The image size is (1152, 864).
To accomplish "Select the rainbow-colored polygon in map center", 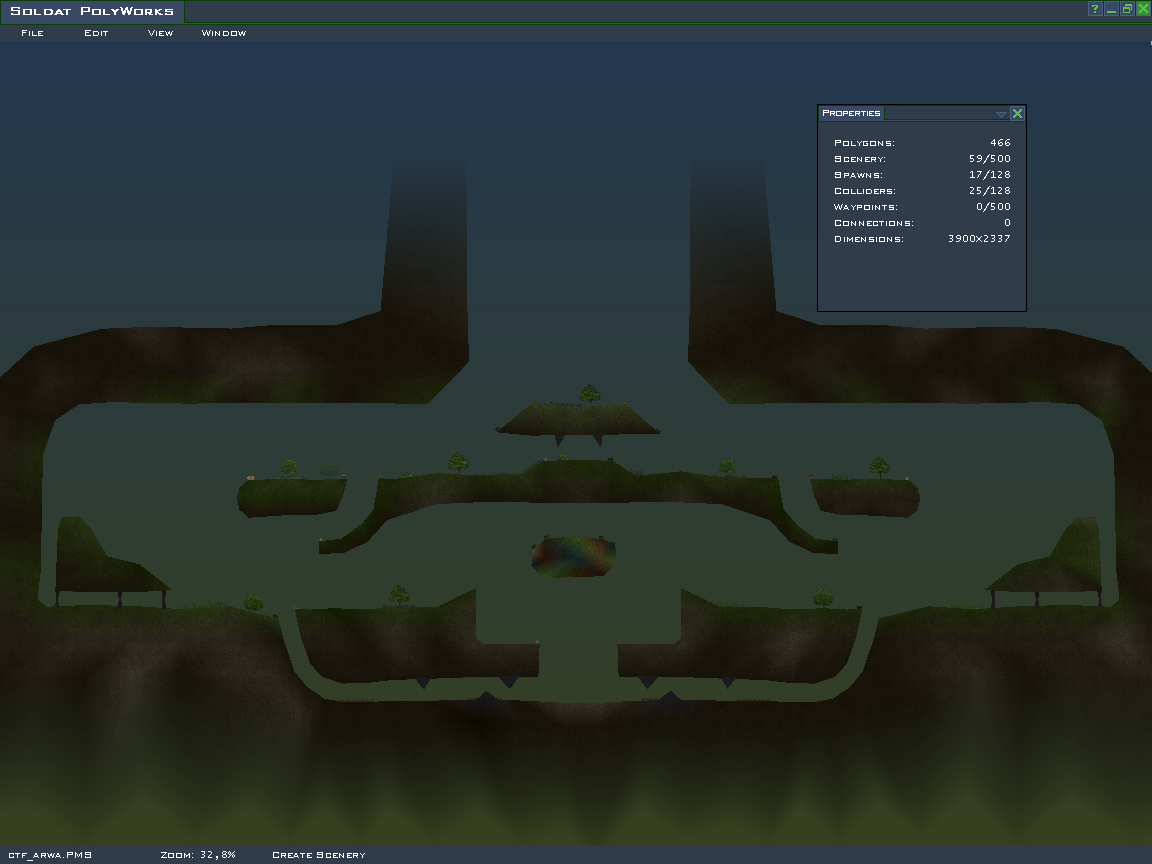I will tap(574, 557).
